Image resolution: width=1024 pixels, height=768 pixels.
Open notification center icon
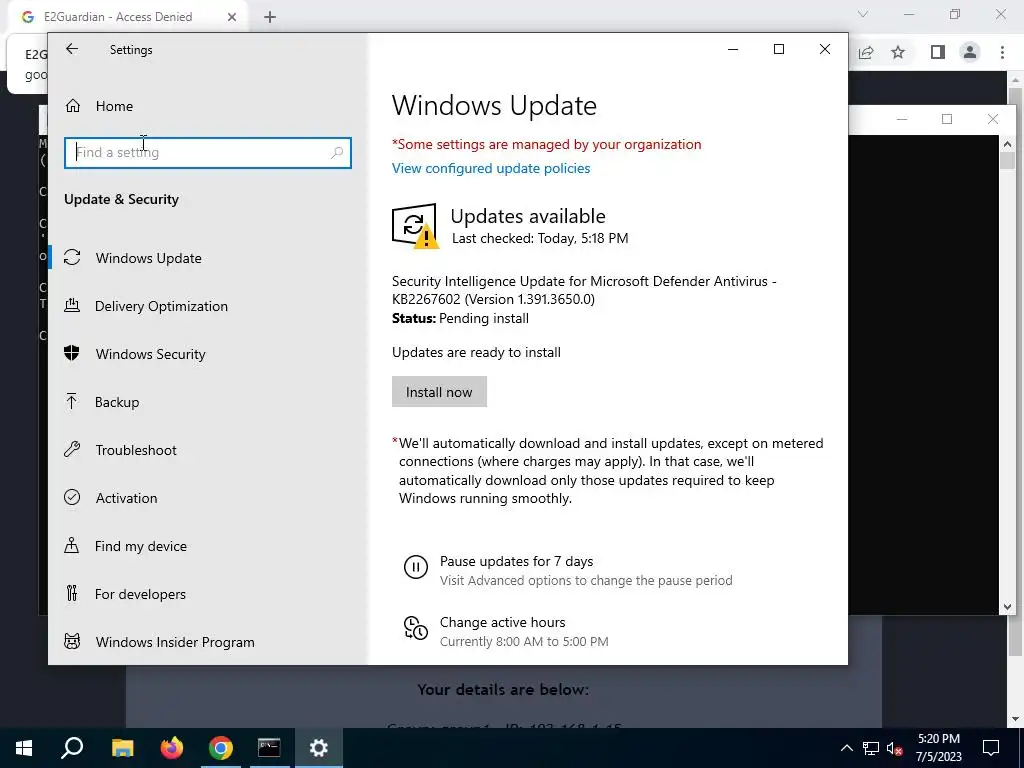[x=991, y=748]
